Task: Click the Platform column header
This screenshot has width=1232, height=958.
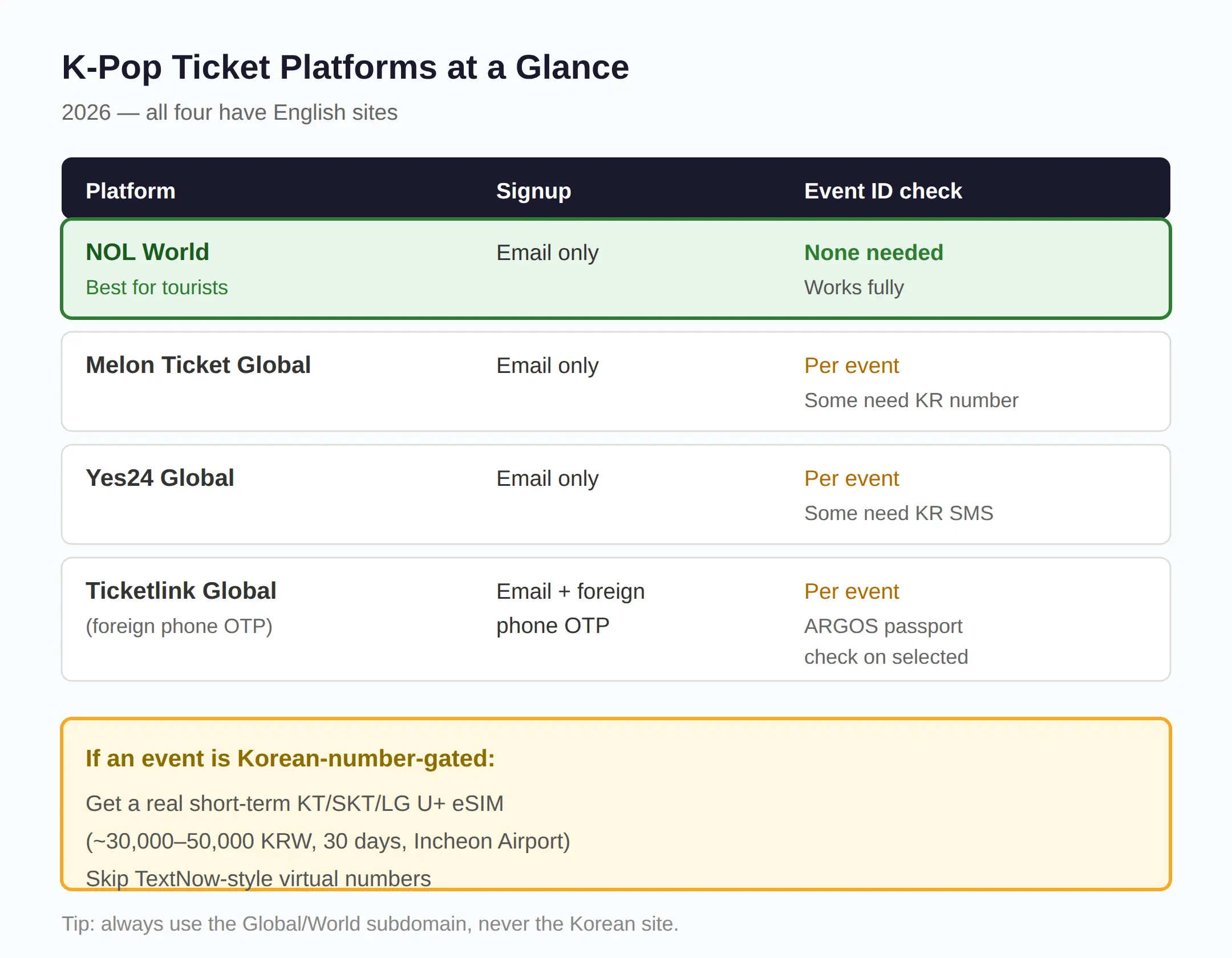Action: tap(131, 191)
